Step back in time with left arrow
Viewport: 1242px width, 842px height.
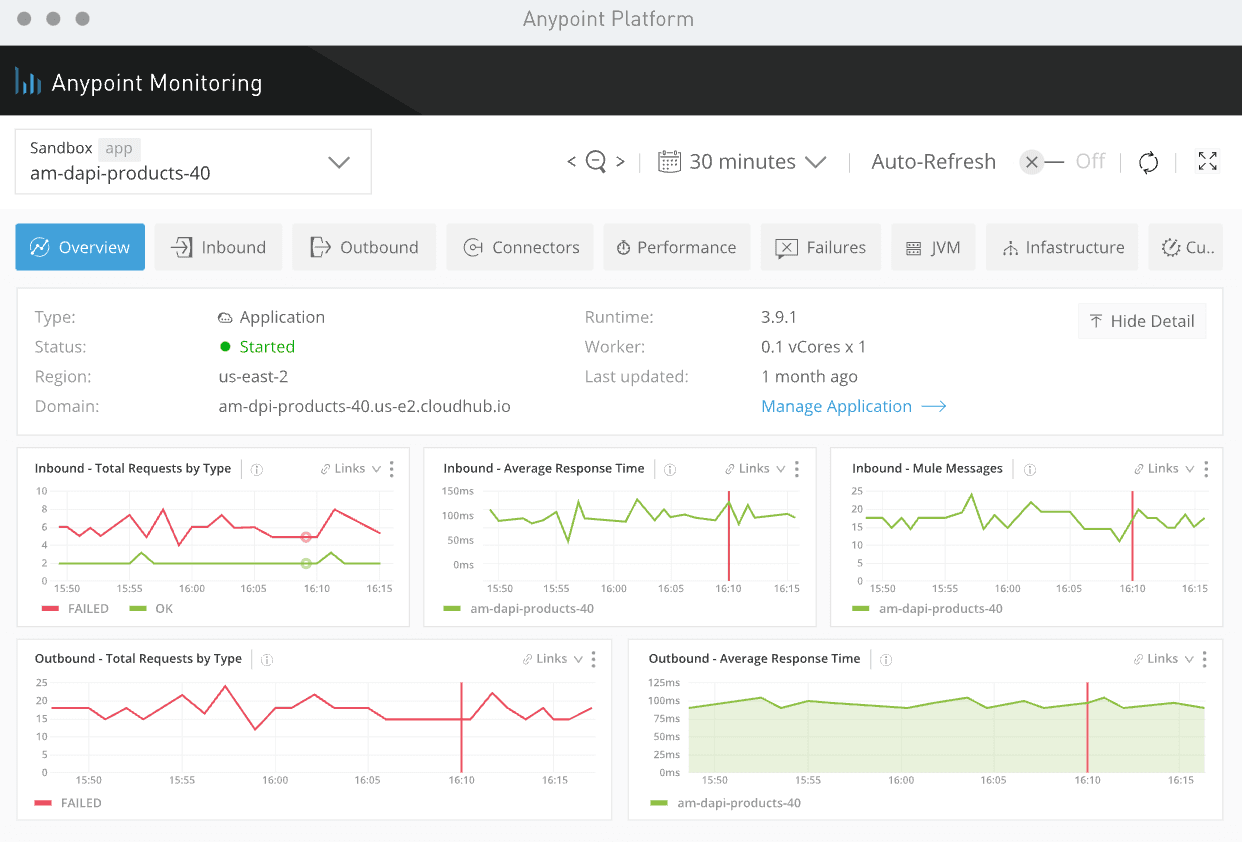[x=570, y=161]
